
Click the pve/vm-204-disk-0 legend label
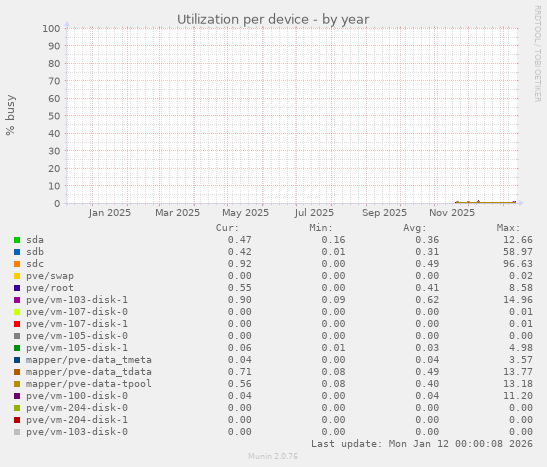77,408
